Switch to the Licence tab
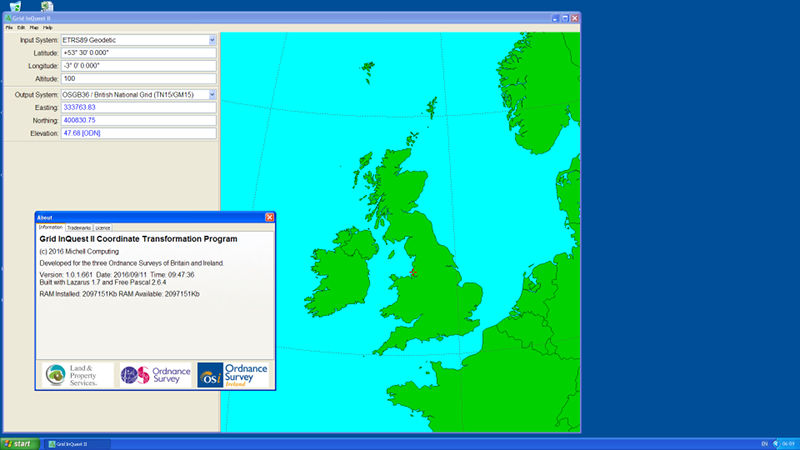Image resolution: width=800 pixels, height=450 pixels. click(103, 228)
